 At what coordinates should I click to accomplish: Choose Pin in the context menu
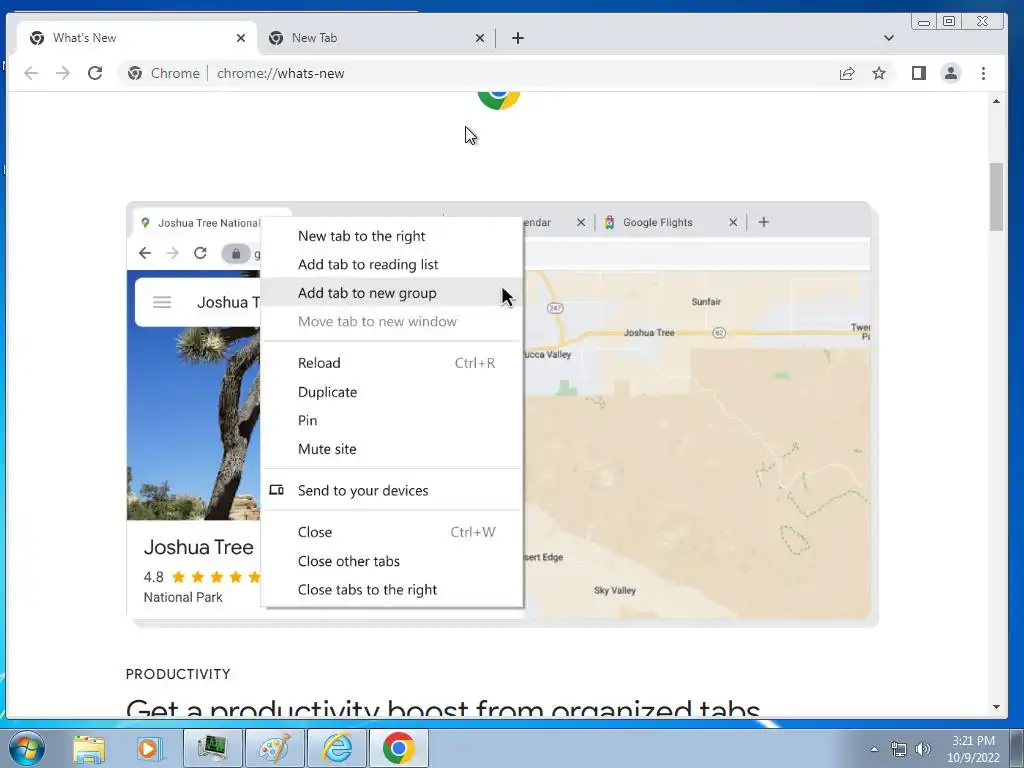click(392, 421)
